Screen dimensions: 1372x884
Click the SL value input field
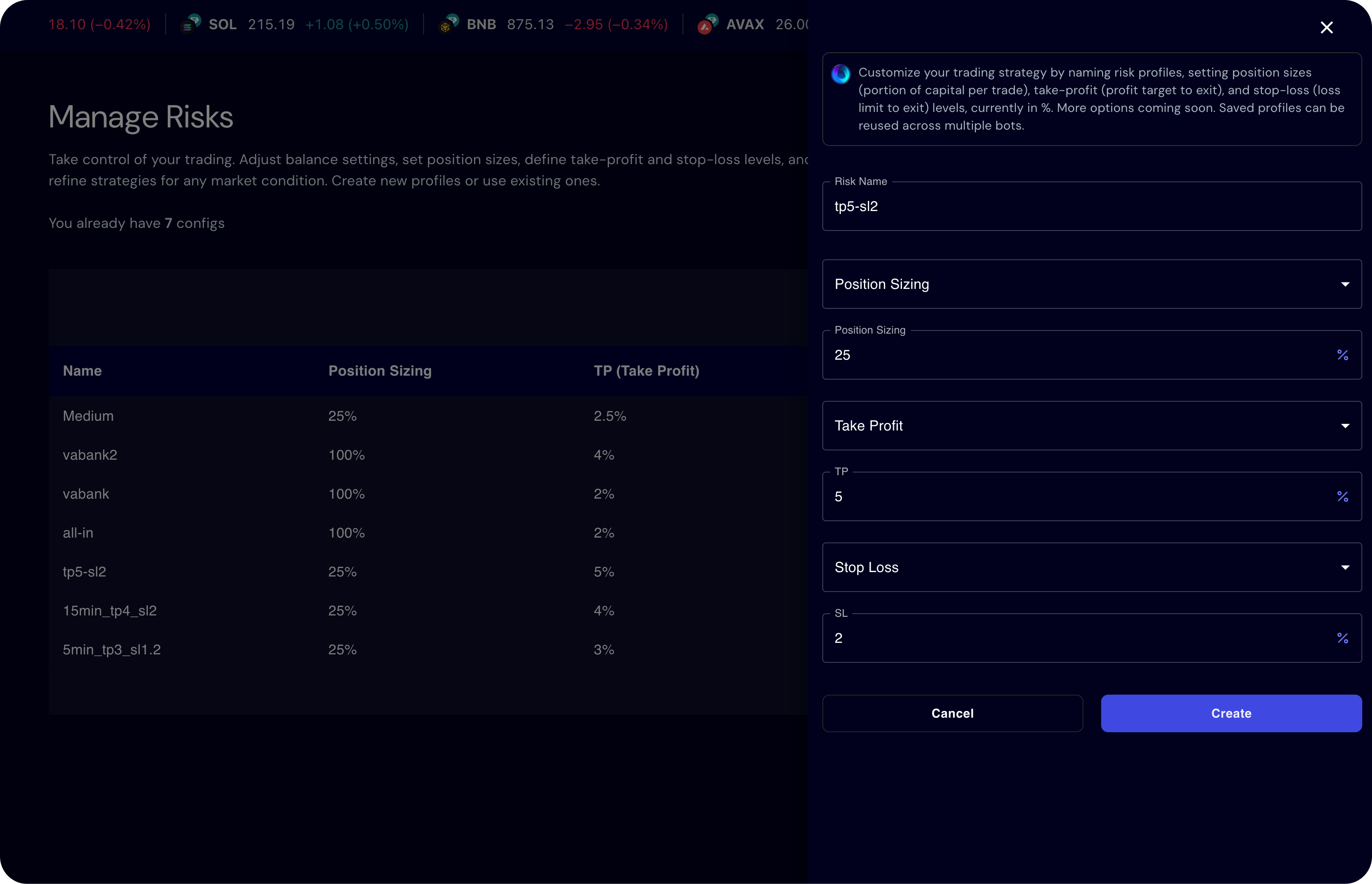(x=1079, y=638)
